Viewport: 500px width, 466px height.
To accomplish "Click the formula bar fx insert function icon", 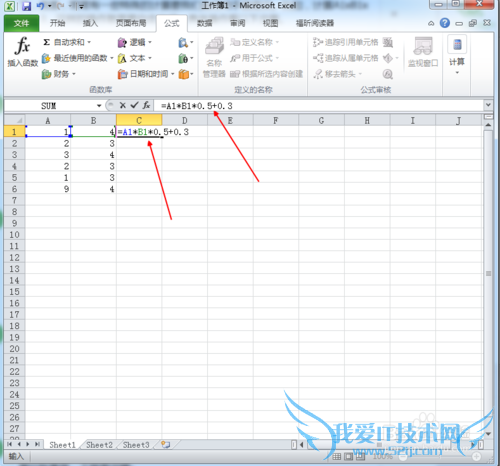I will coord(146,105).
